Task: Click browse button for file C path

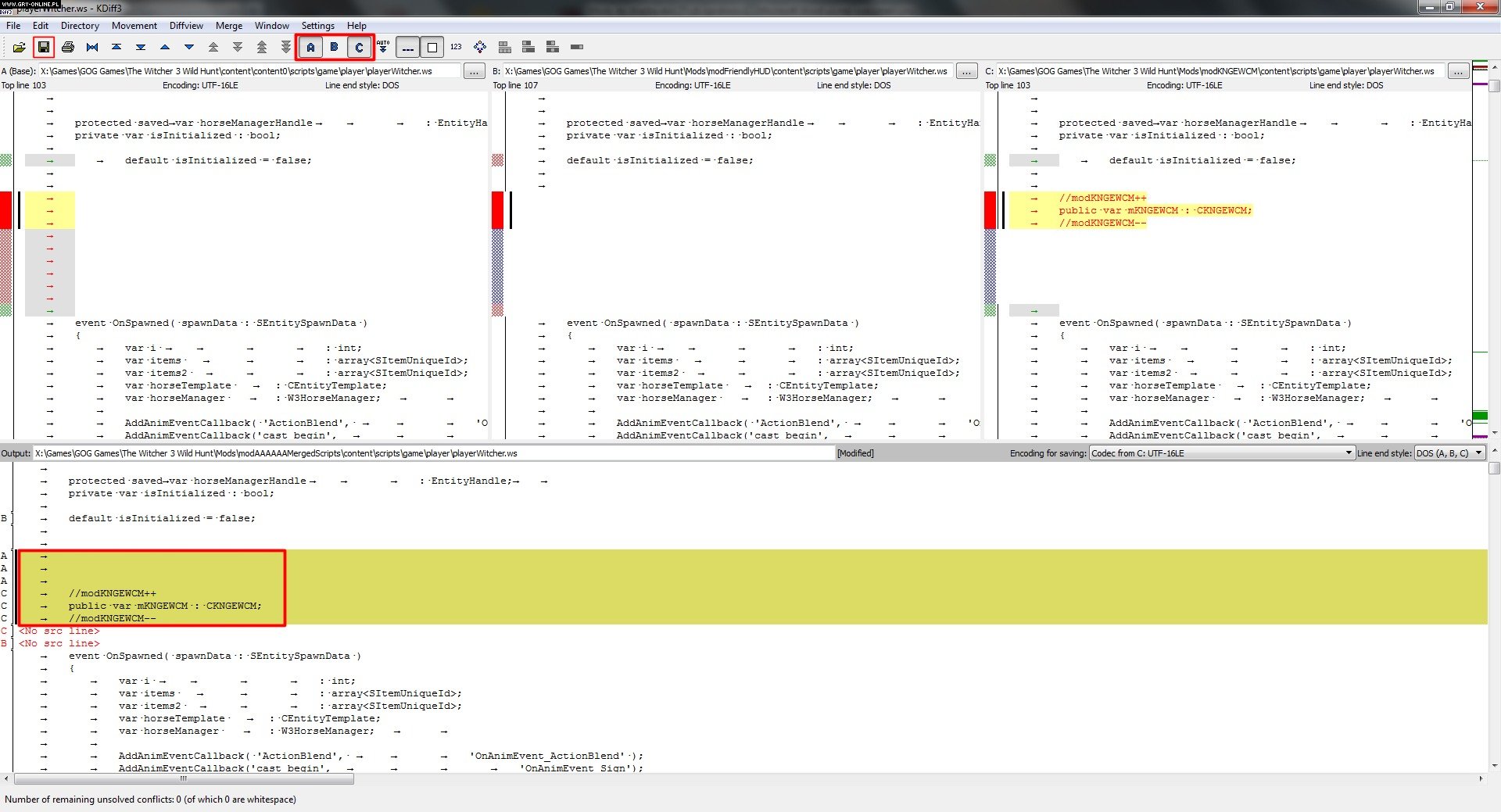Action: point(1458,72)
